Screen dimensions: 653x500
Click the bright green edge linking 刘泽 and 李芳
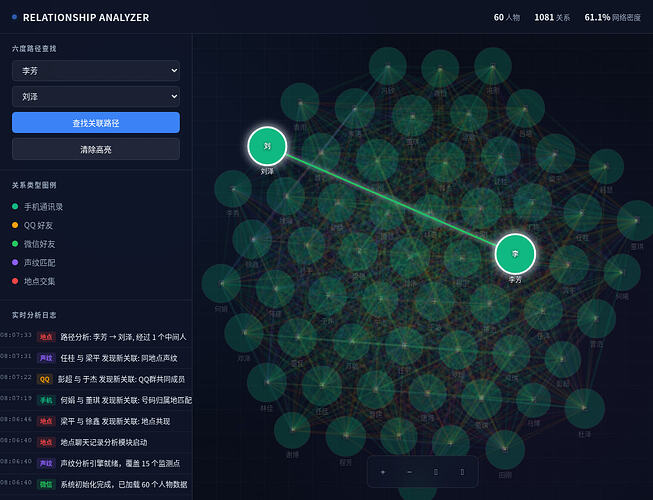(x=391, y=200)
